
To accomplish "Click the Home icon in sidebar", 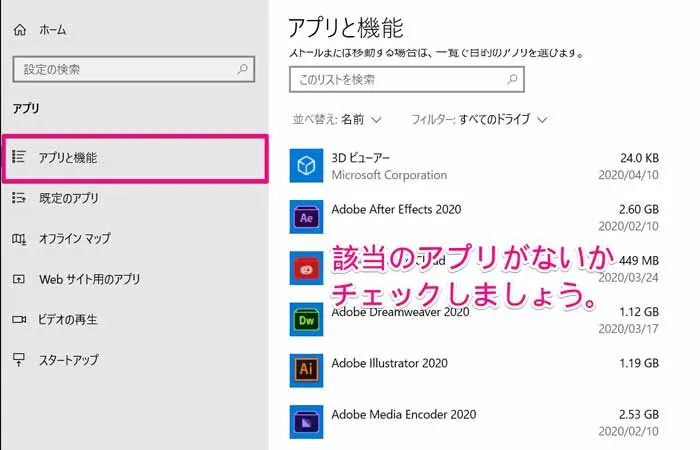I will [x=20, y=30].
